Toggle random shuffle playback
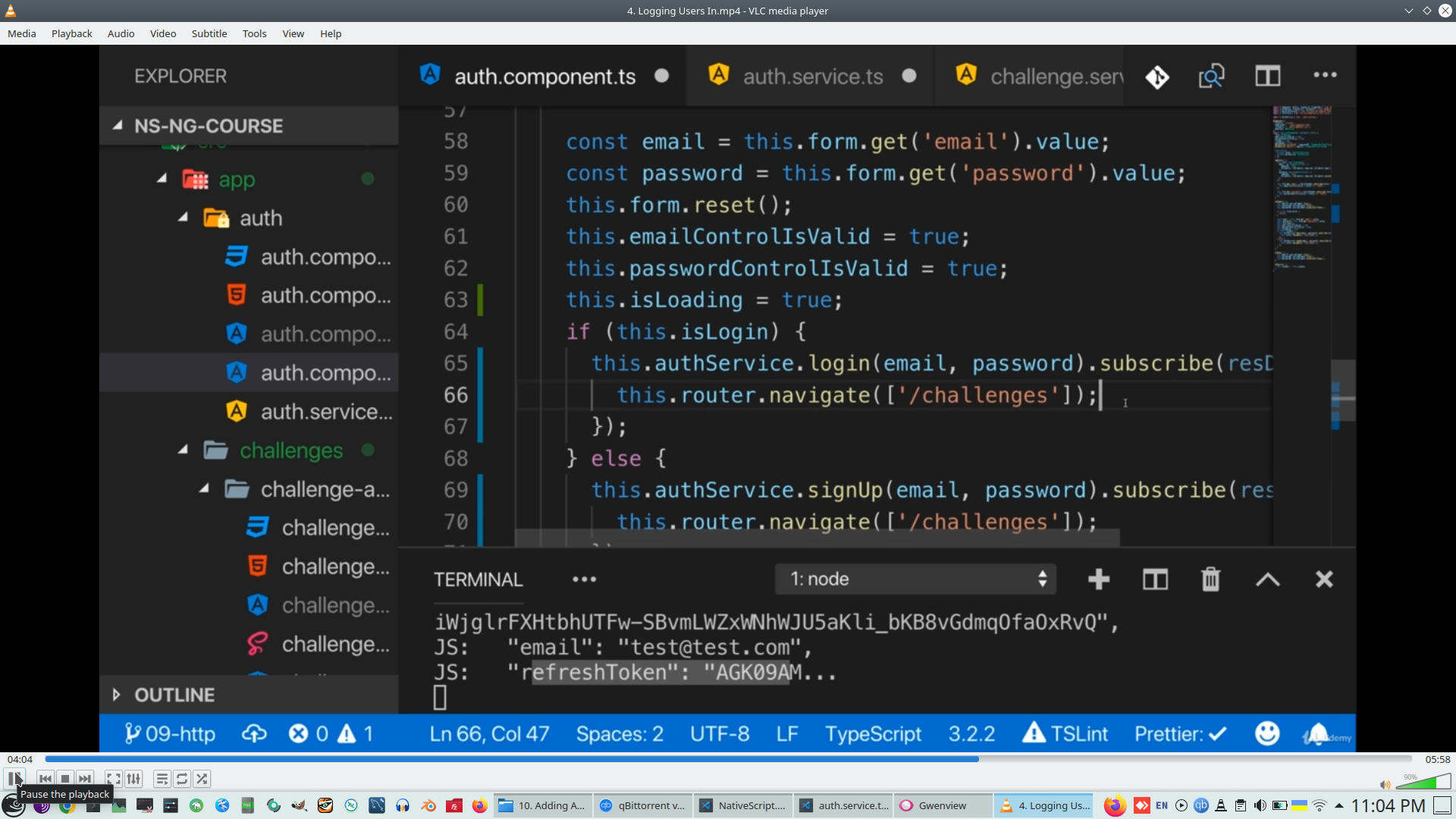Image resolution: width=1456 pixels, height=819 pixels. click(x=202, y=779)
